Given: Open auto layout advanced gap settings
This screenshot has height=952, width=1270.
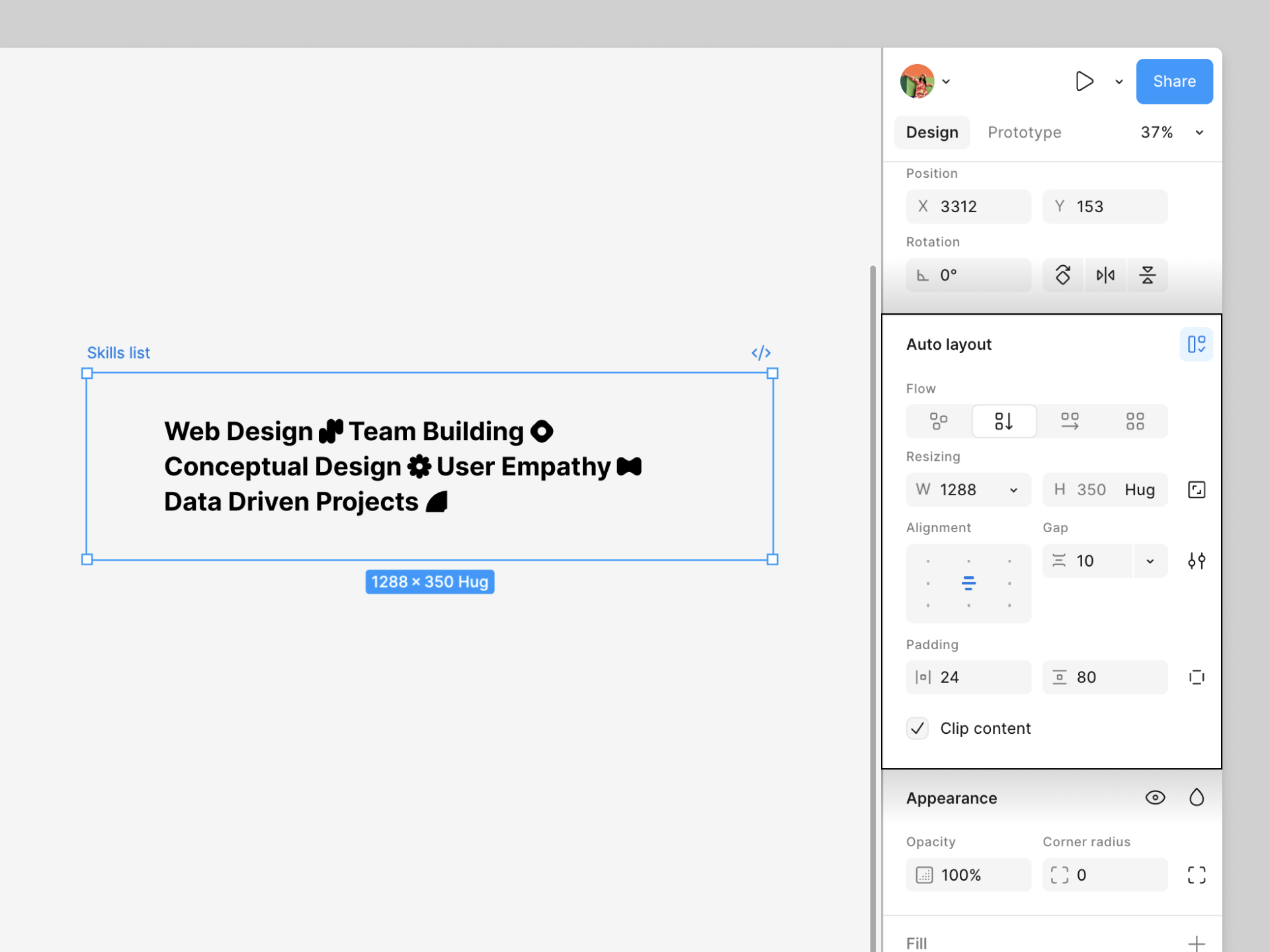Looking at the screenshot, I should click(x=1196, y=561).
